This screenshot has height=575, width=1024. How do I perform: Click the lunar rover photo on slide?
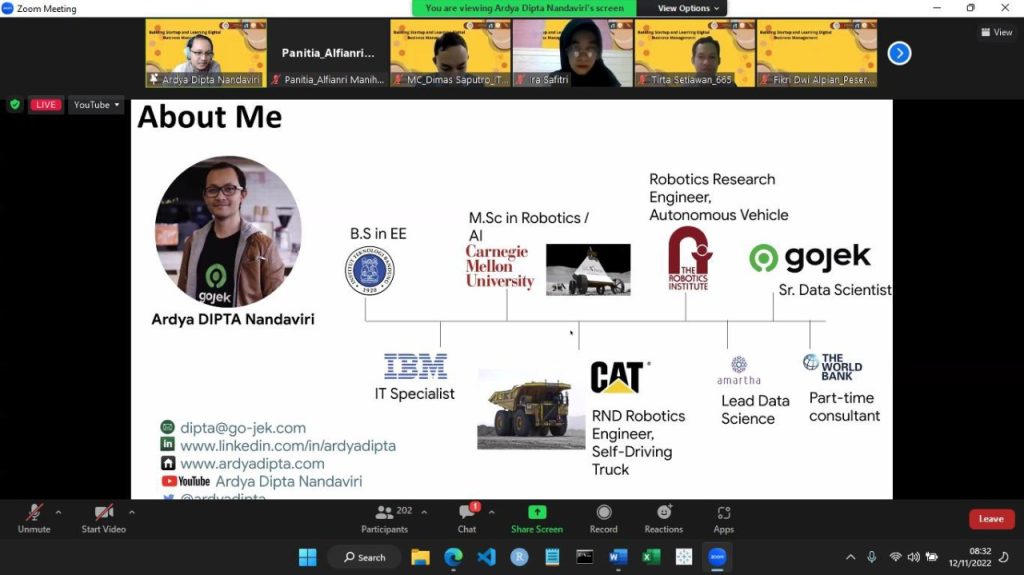click(588, 270)
